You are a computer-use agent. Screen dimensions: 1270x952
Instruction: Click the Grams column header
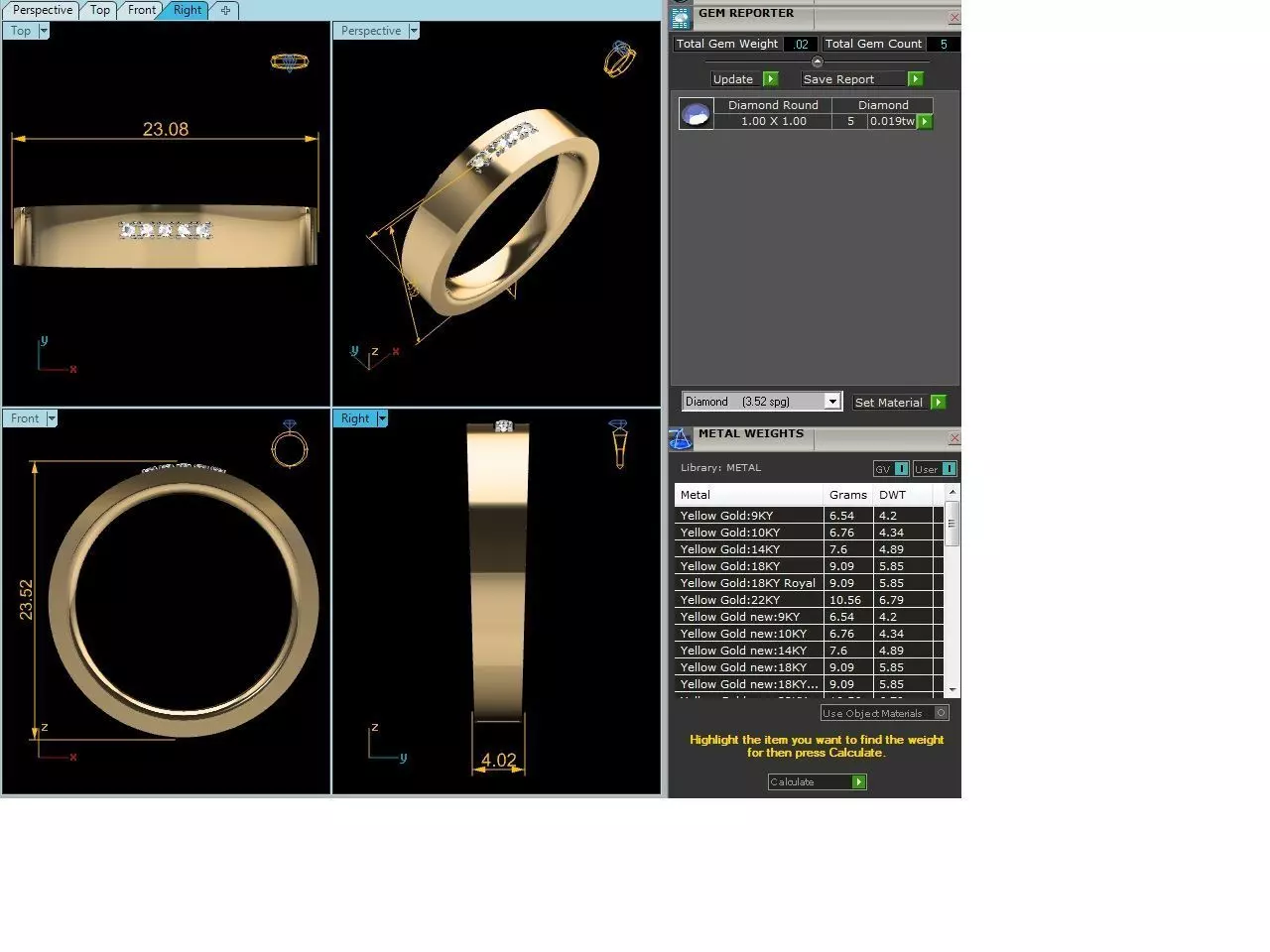(x=848, y=495)
